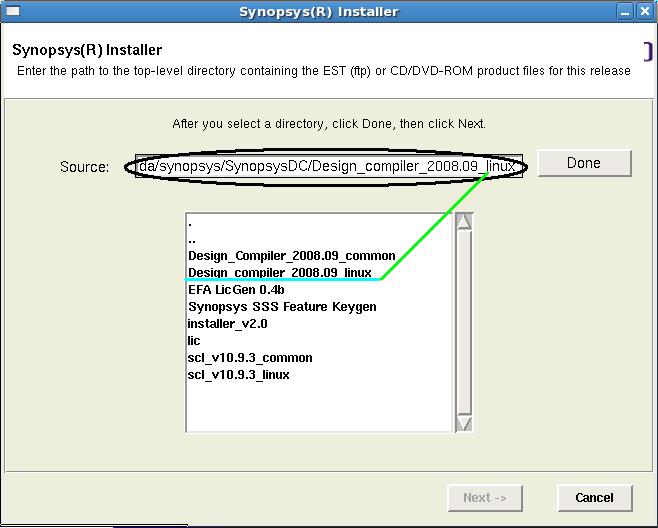Select the parent directory '..' entry
The width and height of the screenshot is (658, 528).
192,240
